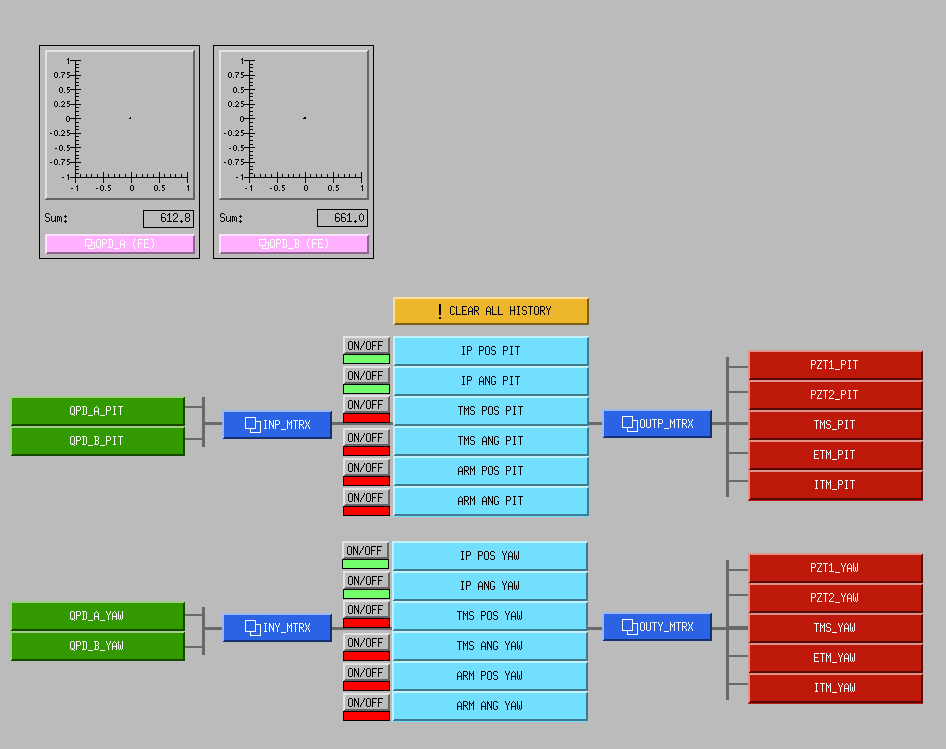
Task: Select the QPD_A_YAW input block
Action: 98,616
